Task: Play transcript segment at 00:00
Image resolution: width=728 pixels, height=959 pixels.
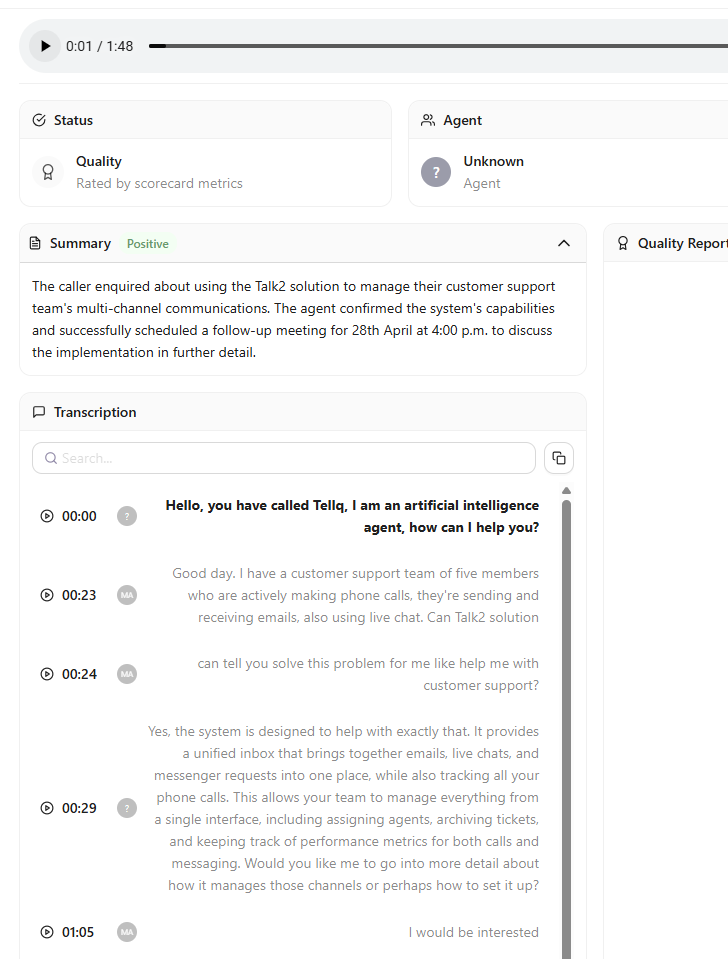Action: pyautogui.click(x=47, y=516)
